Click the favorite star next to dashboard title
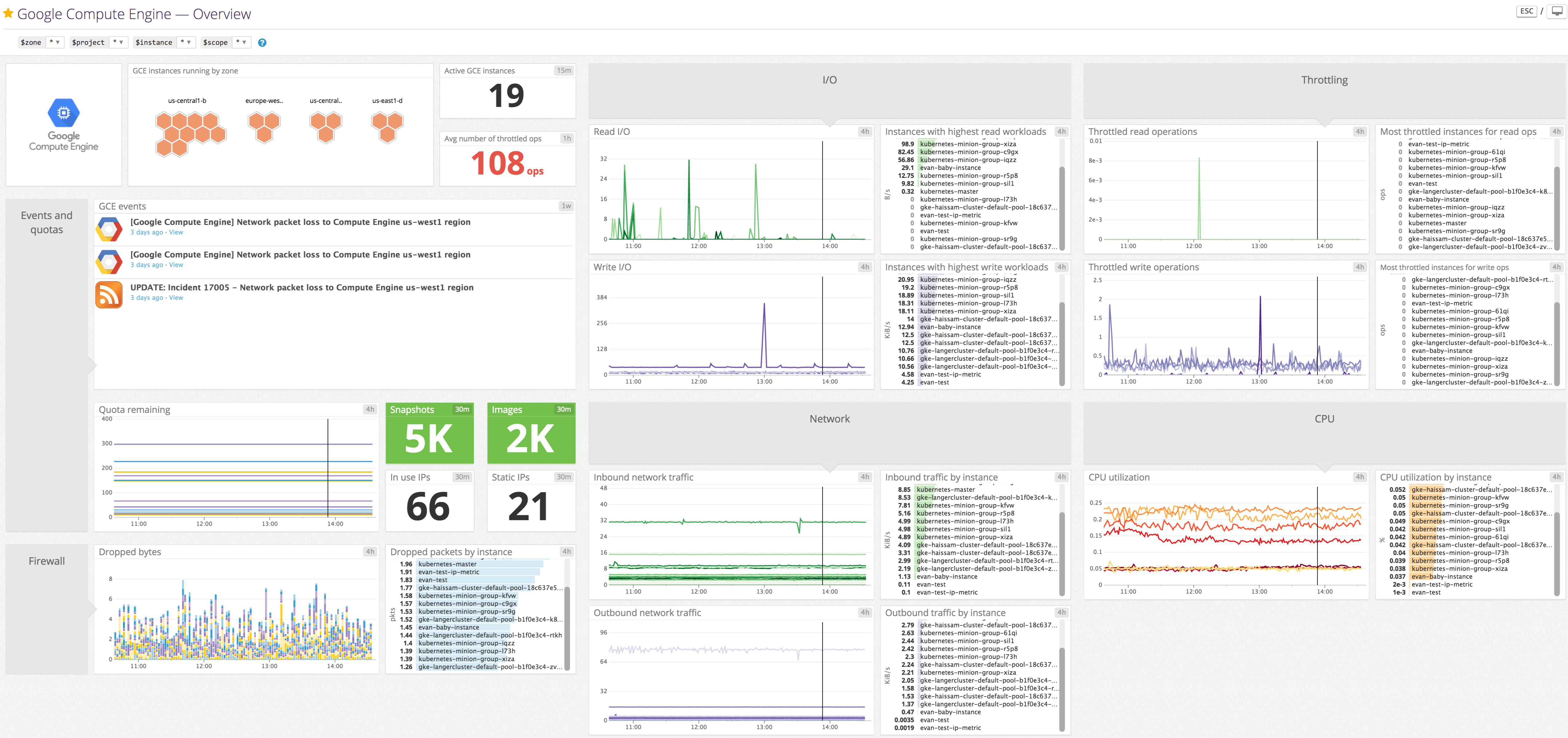 pos(8,14)
